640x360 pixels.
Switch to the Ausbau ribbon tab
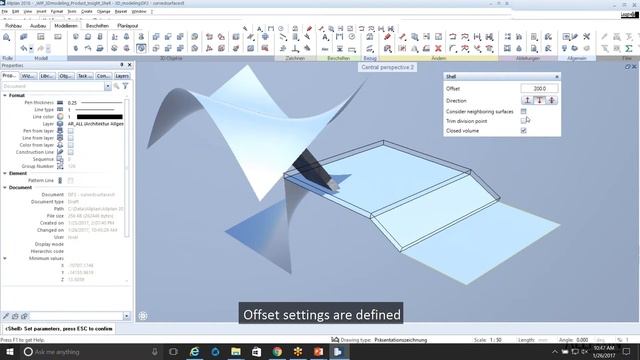click(x=38, y=26)
